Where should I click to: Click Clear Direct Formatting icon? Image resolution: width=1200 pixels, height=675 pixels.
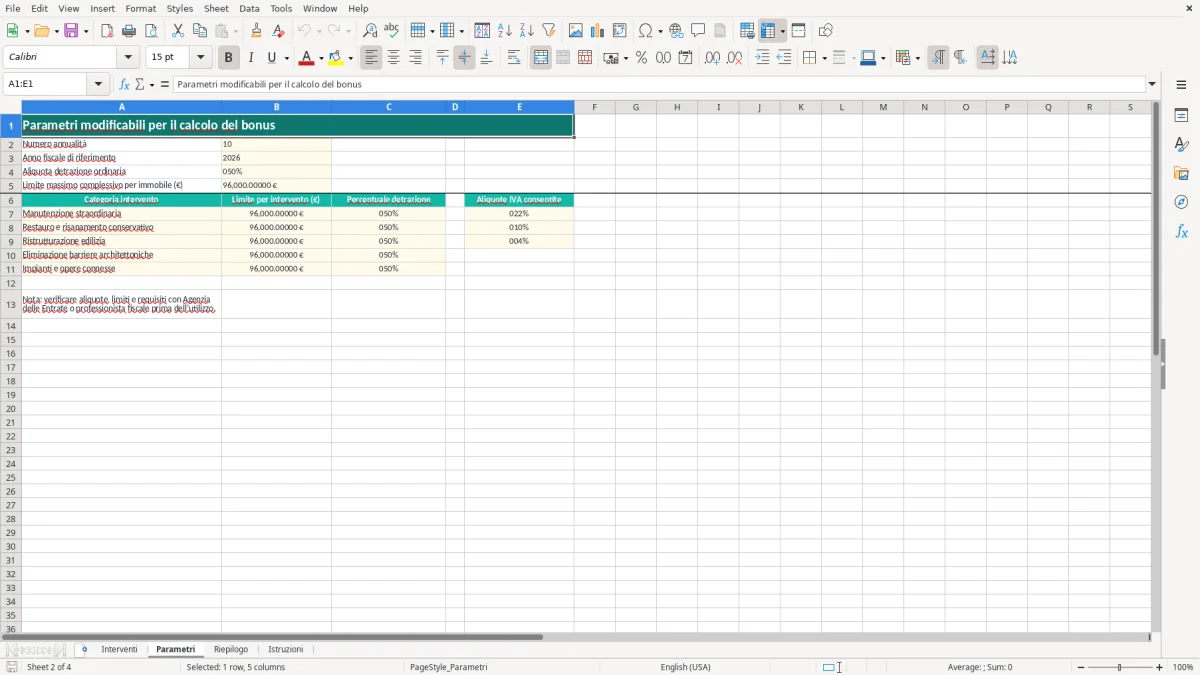pos(279,31)
